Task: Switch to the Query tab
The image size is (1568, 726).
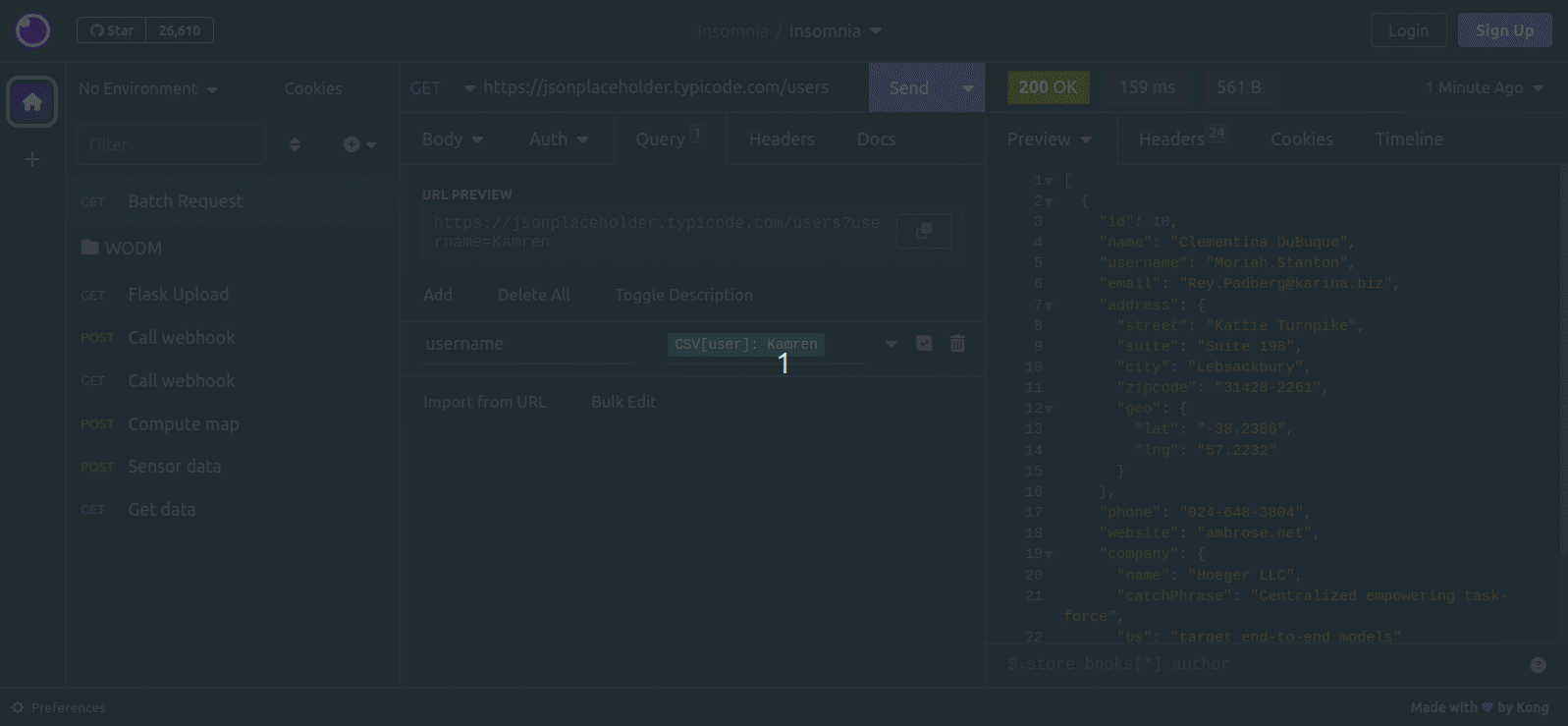Action: click(670, 140)
